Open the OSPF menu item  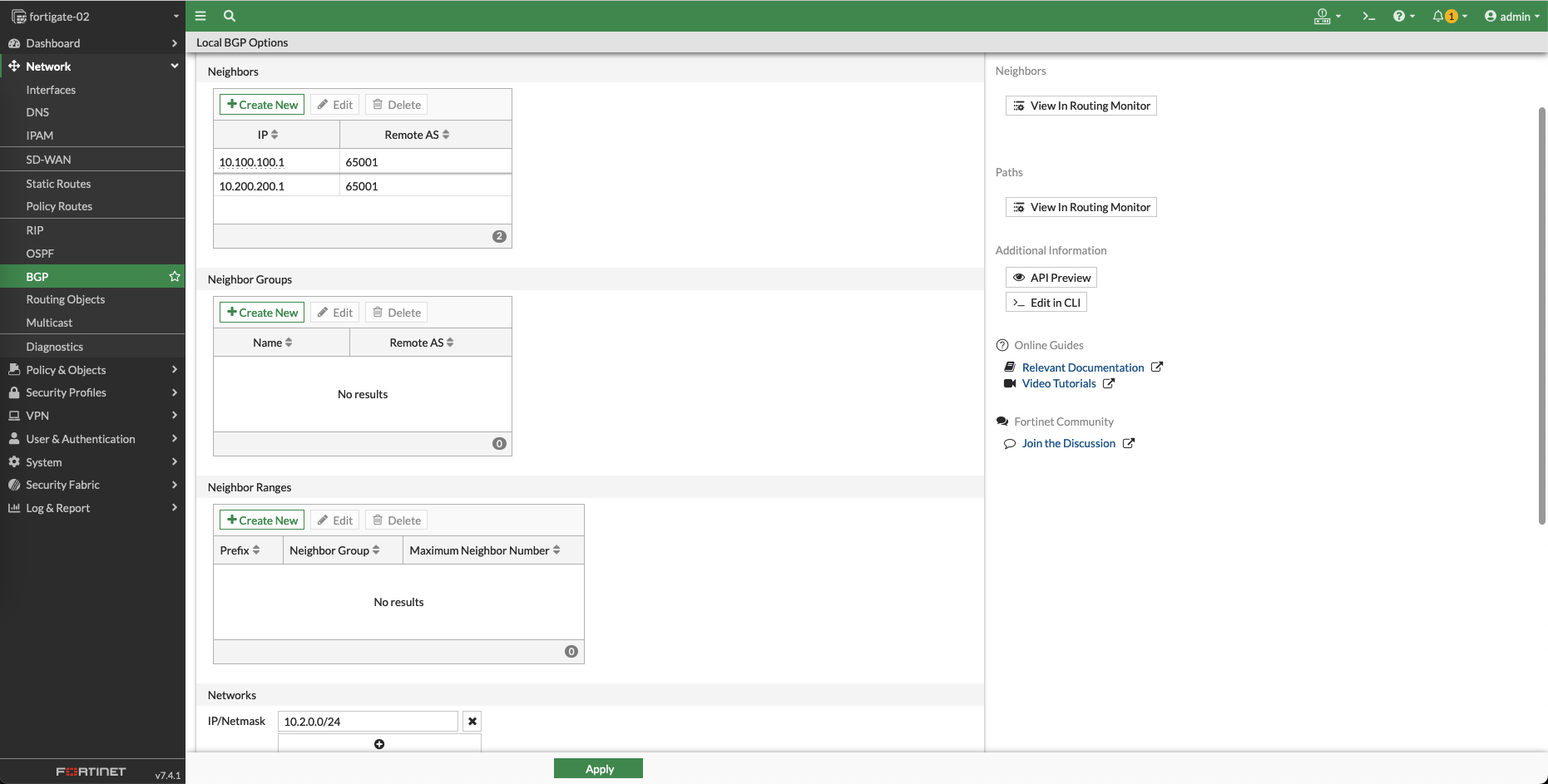click(40, 254)
